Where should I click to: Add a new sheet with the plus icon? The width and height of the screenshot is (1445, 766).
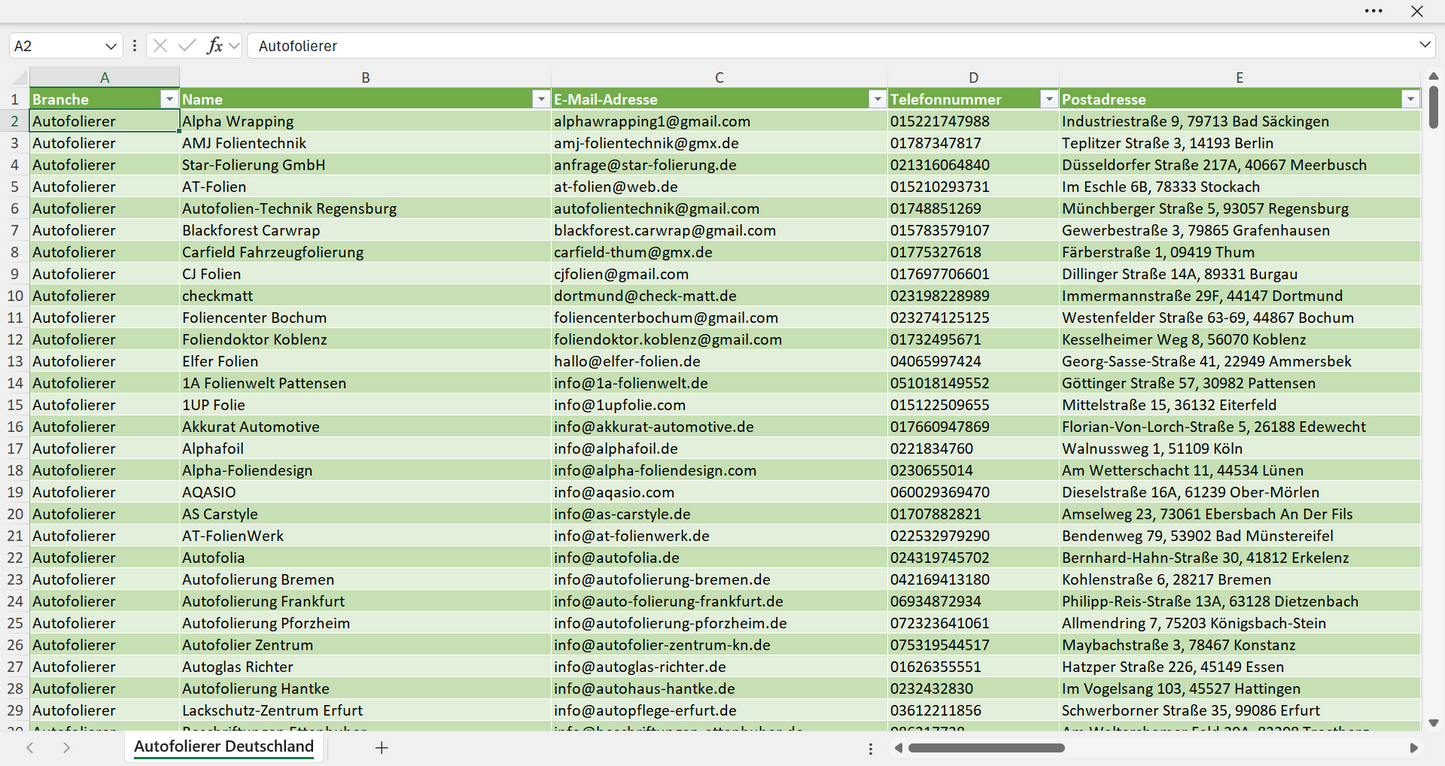(x=381, y=748)
